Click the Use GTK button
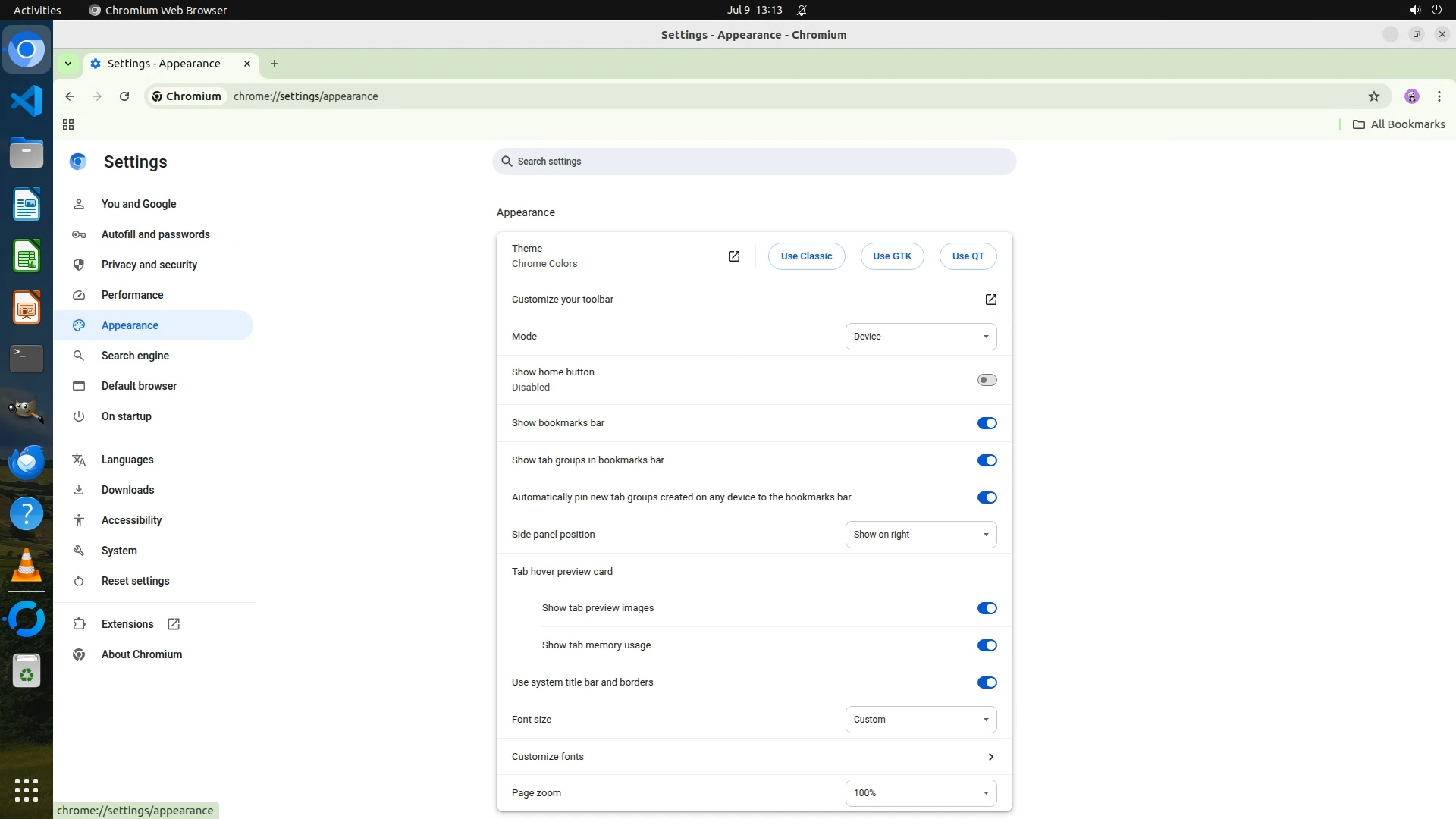Screen dimensions: 1456x819 click(x=892, y=256)
